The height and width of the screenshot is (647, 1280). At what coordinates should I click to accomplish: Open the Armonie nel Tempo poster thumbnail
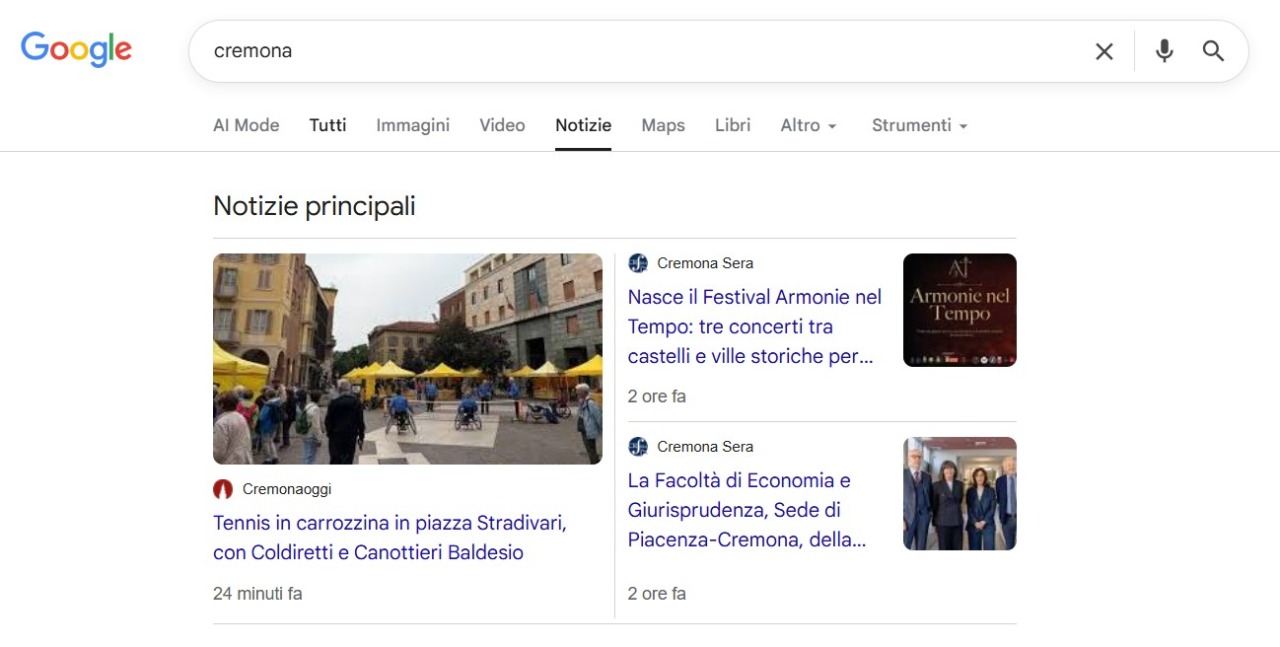pyautogui.click(x=960, y=310)
